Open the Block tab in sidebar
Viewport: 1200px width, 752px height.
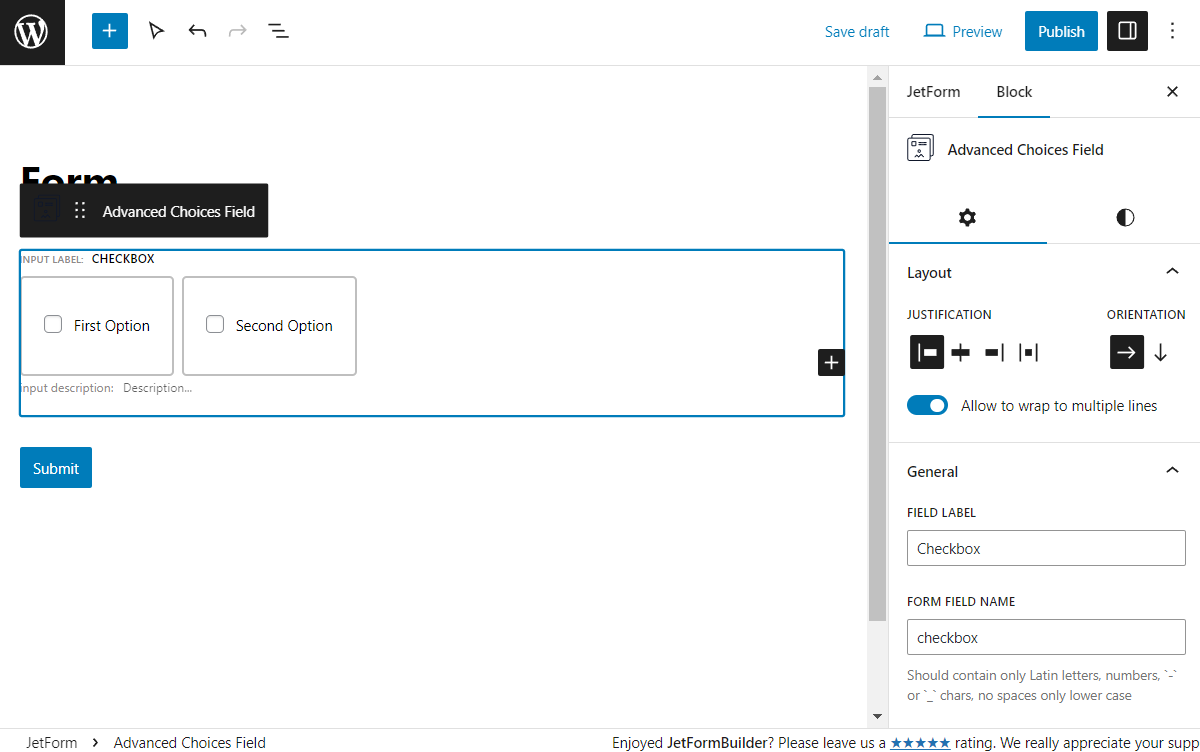(x=1013, y=91)
